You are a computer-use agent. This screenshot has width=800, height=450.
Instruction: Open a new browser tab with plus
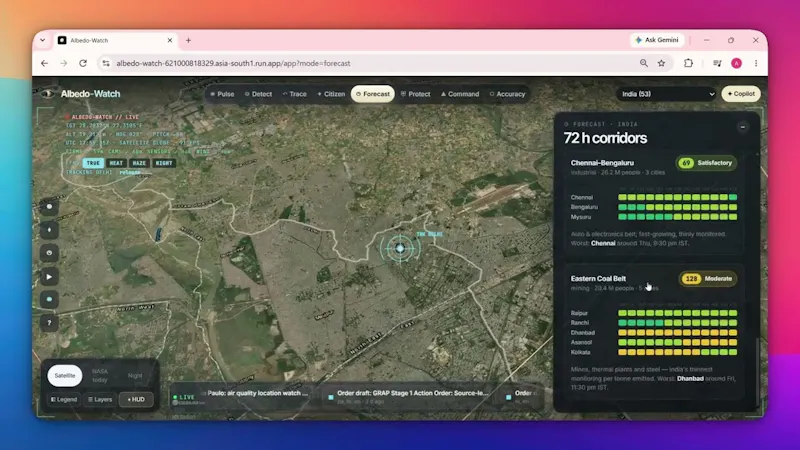[x=188, y=40]
